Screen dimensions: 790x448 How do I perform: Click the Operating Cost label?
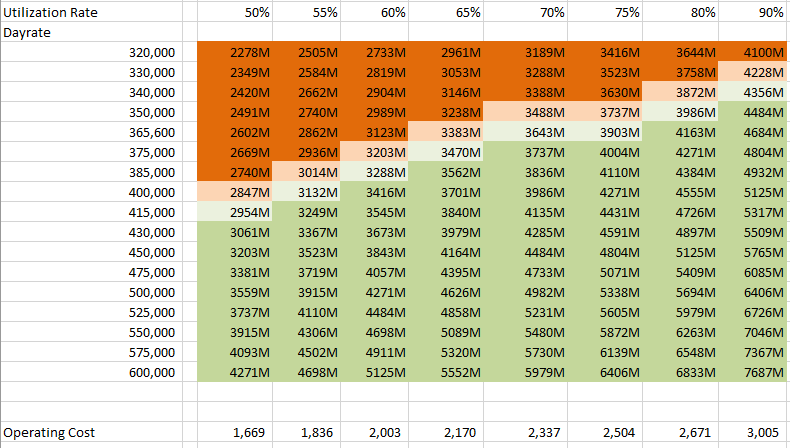(x=92, y=432)
